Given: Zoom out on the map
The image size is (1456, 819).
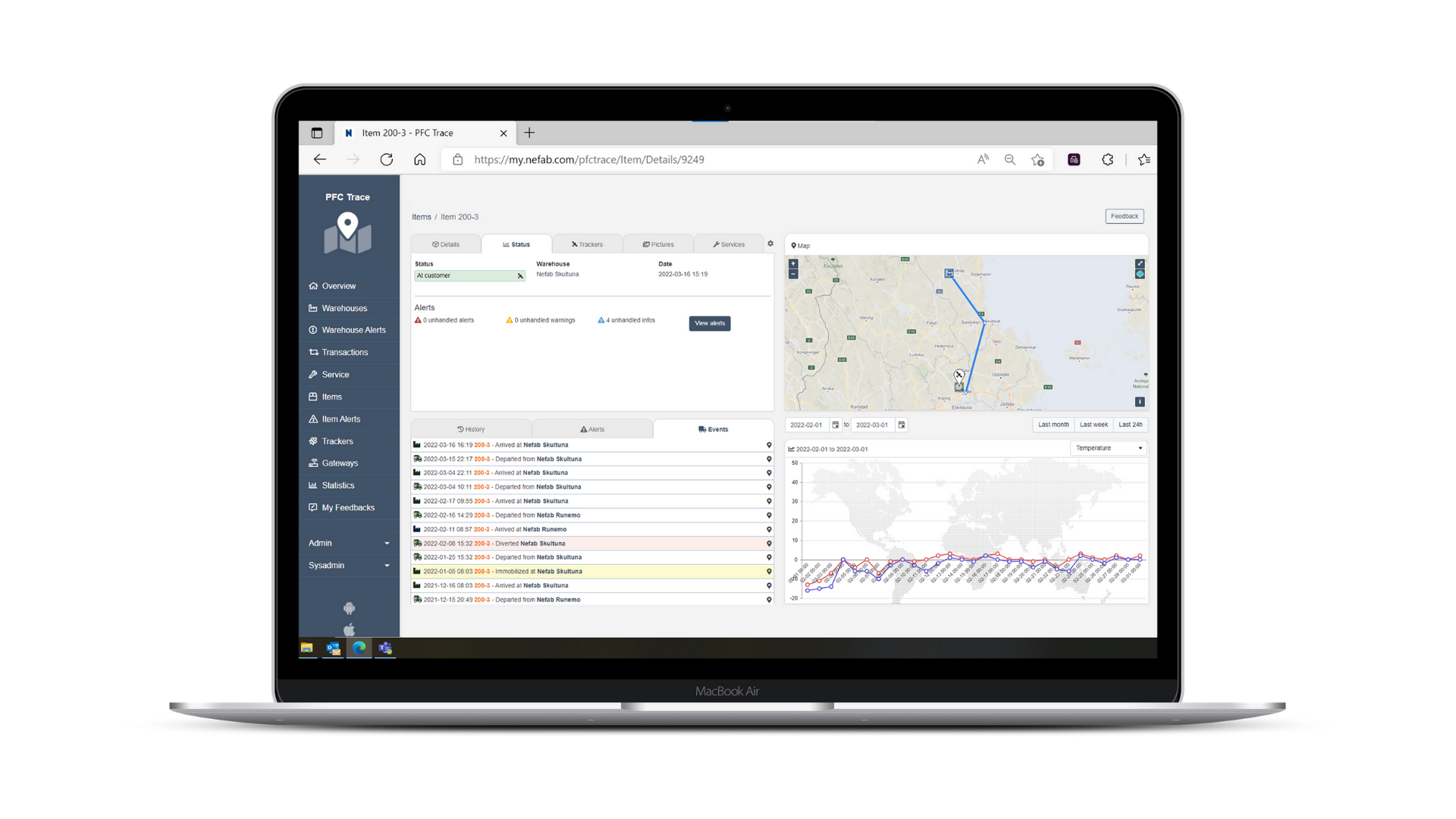Looking at the screenshot, I should tap(793, 275).
